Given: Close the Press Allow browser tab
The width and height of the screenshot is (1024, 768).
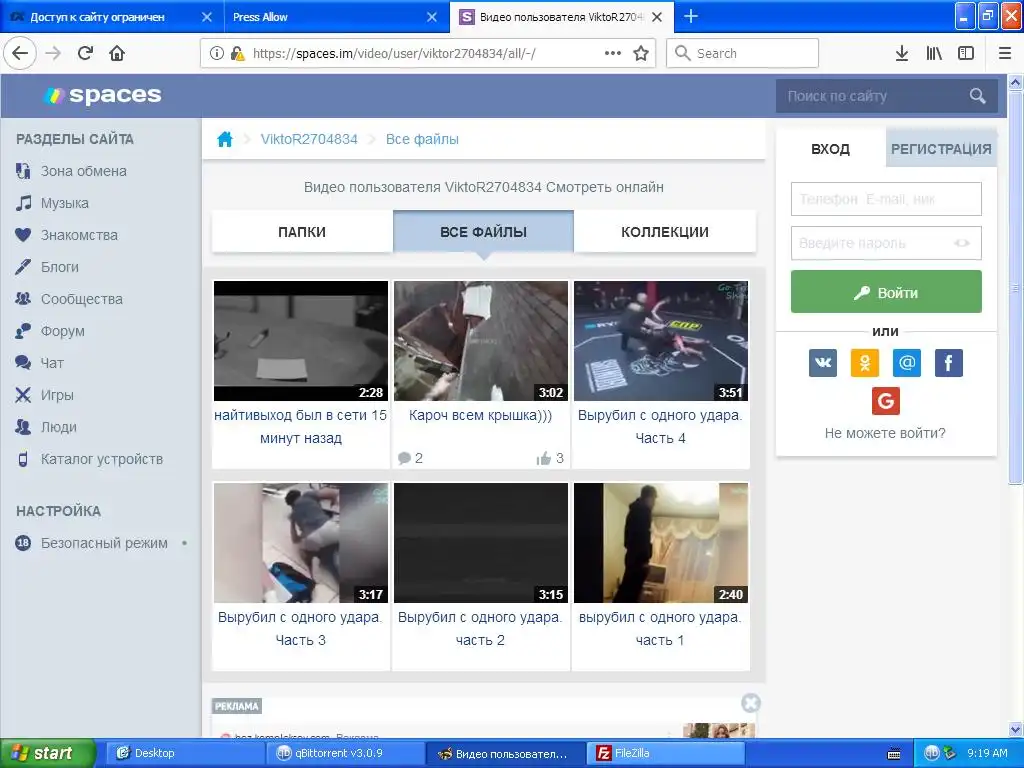Looking at the screenshot, I should [x=432, y=17].
